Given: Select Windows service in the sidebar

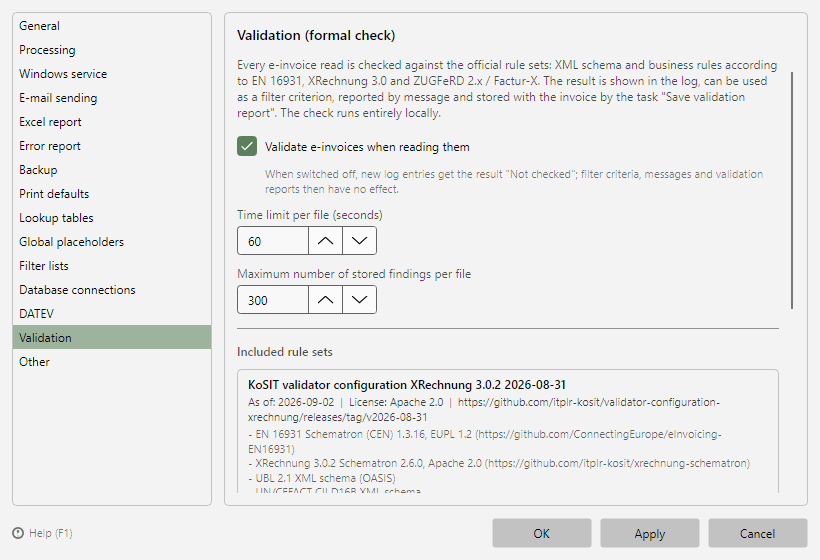Looking at the screenshot, I should click(x=112, y=74).
